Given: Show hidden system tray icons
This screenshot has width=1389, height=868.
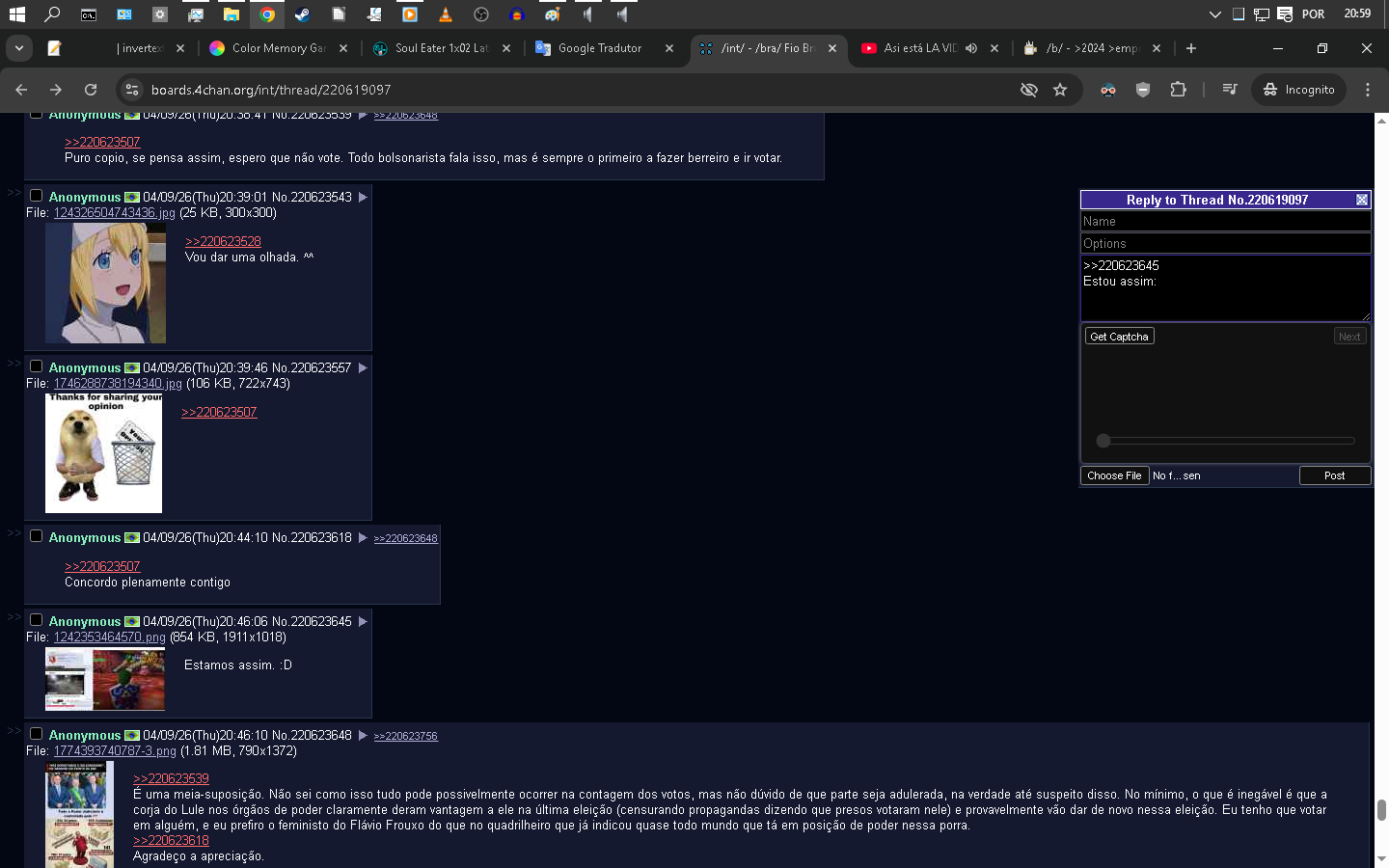Looking at the screenshot, I should tap(1214, 14).
